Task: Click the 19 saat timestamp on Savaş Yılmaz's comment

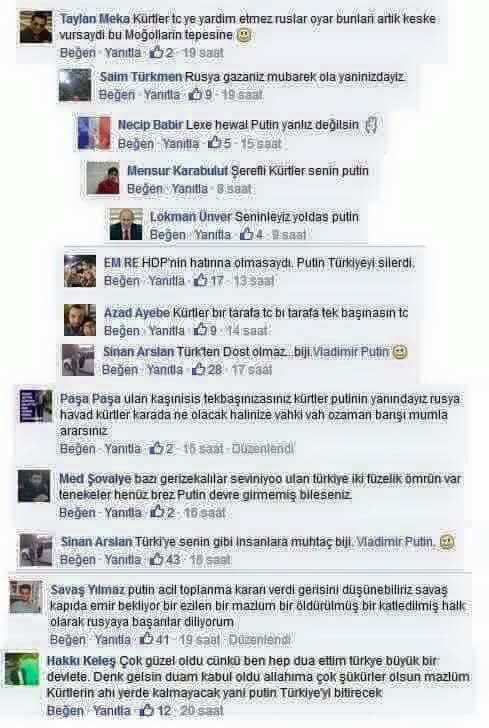Action: click(x=199, y=639)
